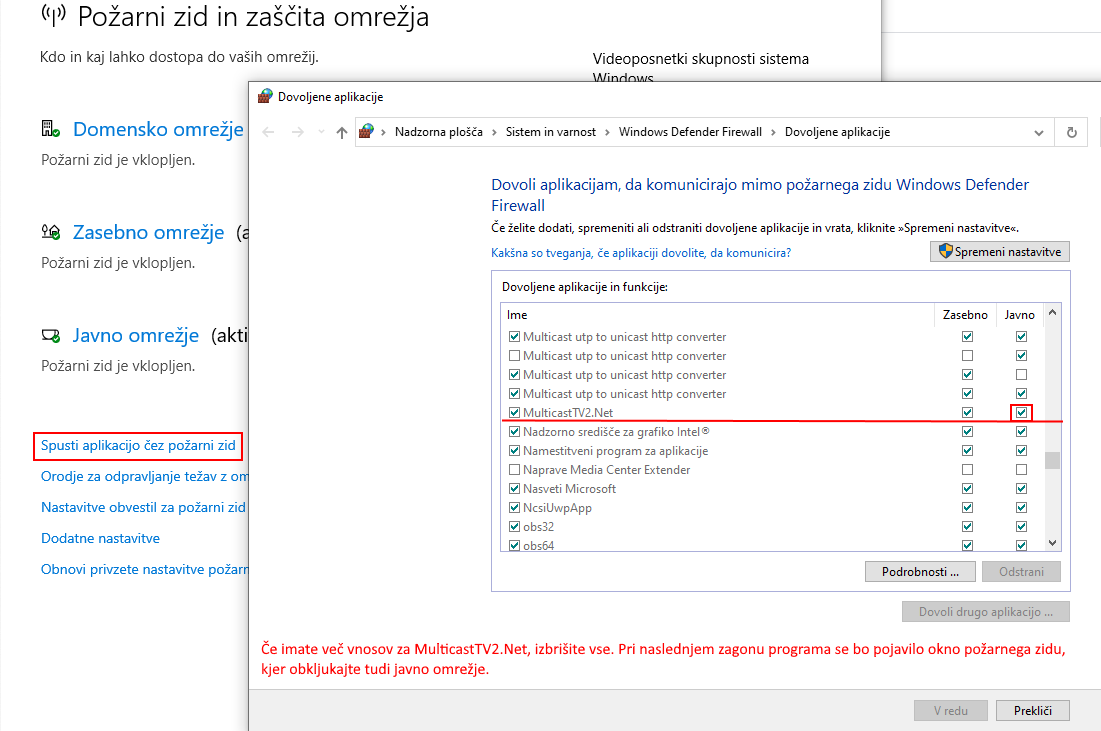Go to Windows Defender Firewall breadcrumb
This screenshot has height=731, width=1101.
tap(690, 132)
